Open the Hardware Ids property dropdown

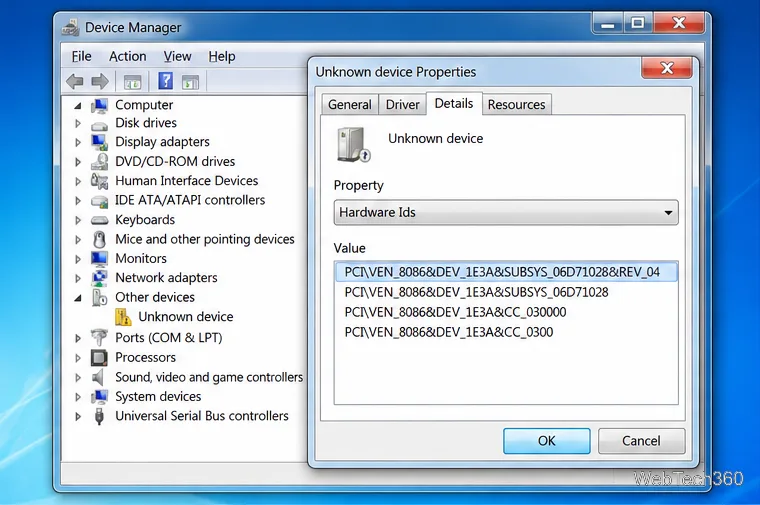pos(506,212)
